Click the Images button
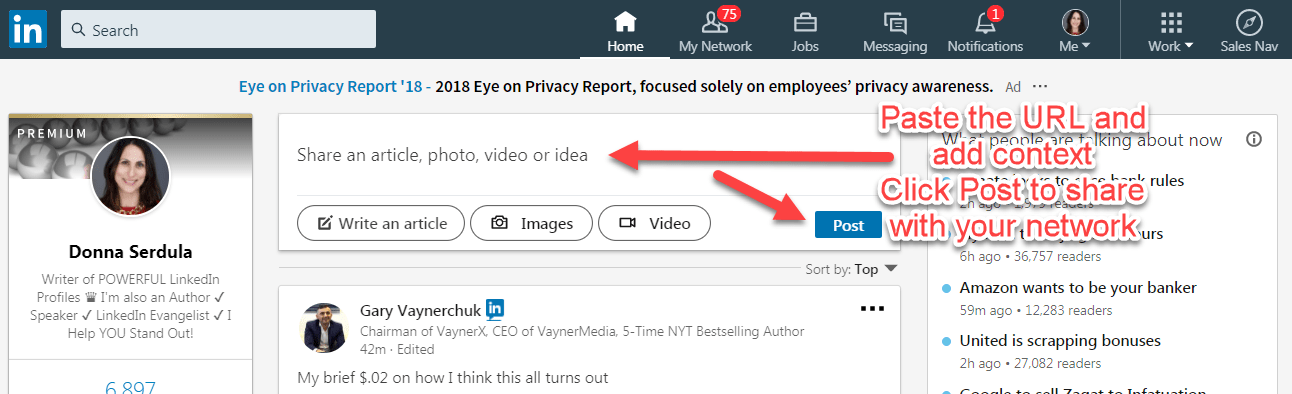Image resolution: width=1292 pixels, height=394 pixels. 531,223
